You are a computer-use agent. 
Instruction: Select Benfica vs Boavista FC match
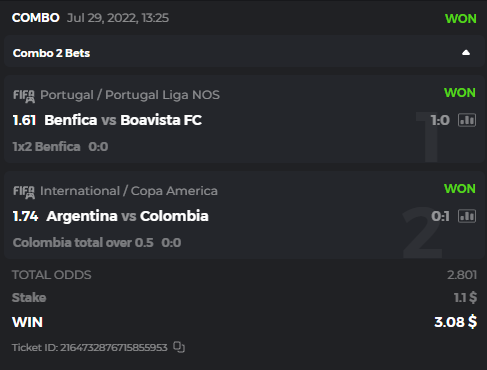coord(123,120)
